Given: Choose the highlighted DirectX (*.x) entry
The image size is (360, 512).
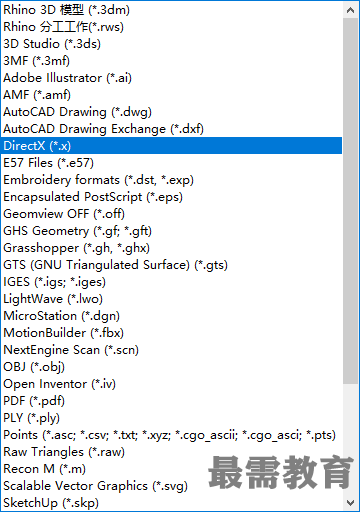Looking at the screenshot, I should tap(171, 146).
